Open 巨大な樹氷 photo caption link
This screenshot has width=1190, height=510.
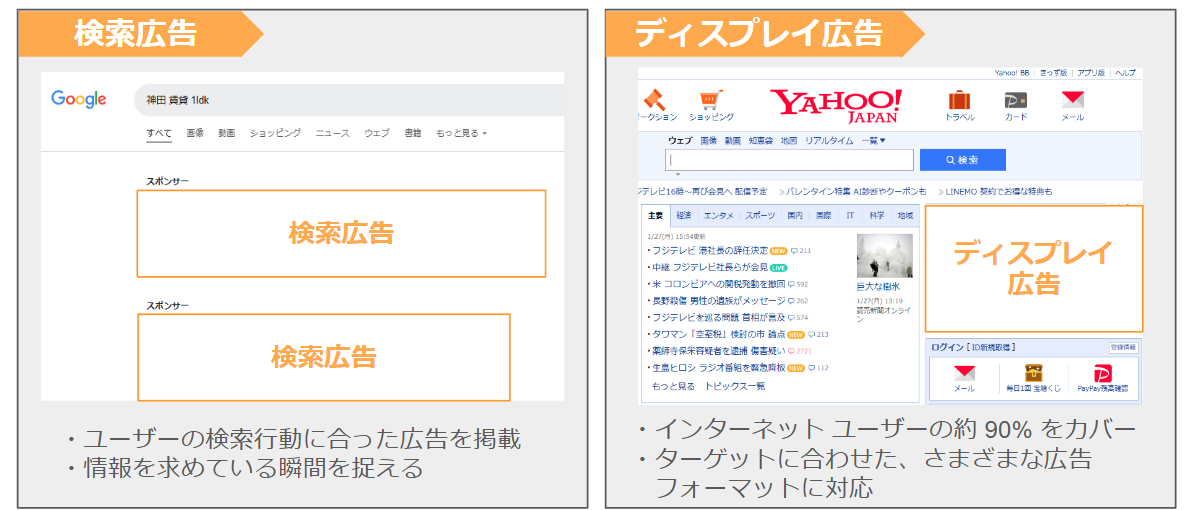[x=878, y=287]
